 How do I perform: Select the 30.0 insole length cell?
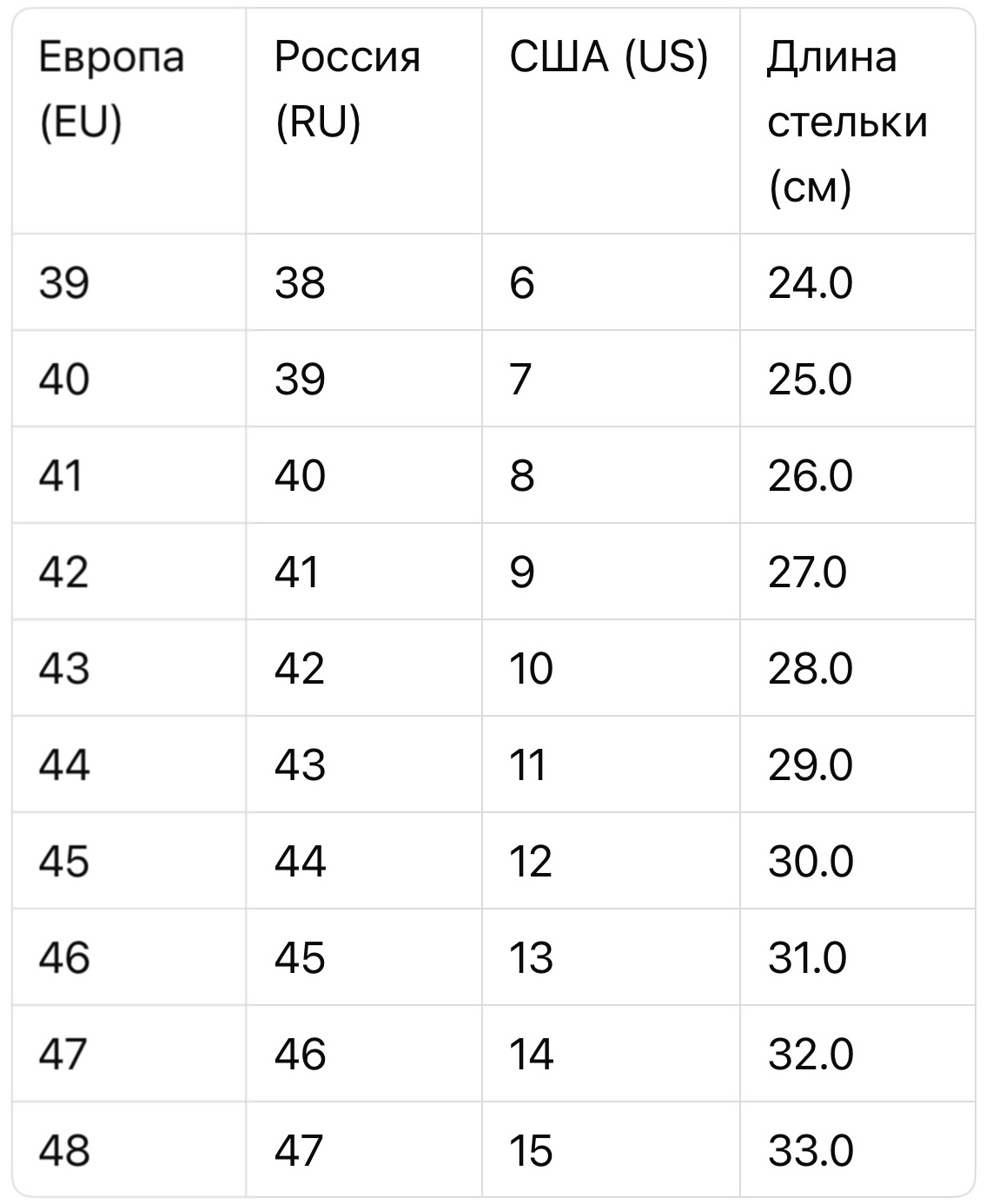click(810, 861)
